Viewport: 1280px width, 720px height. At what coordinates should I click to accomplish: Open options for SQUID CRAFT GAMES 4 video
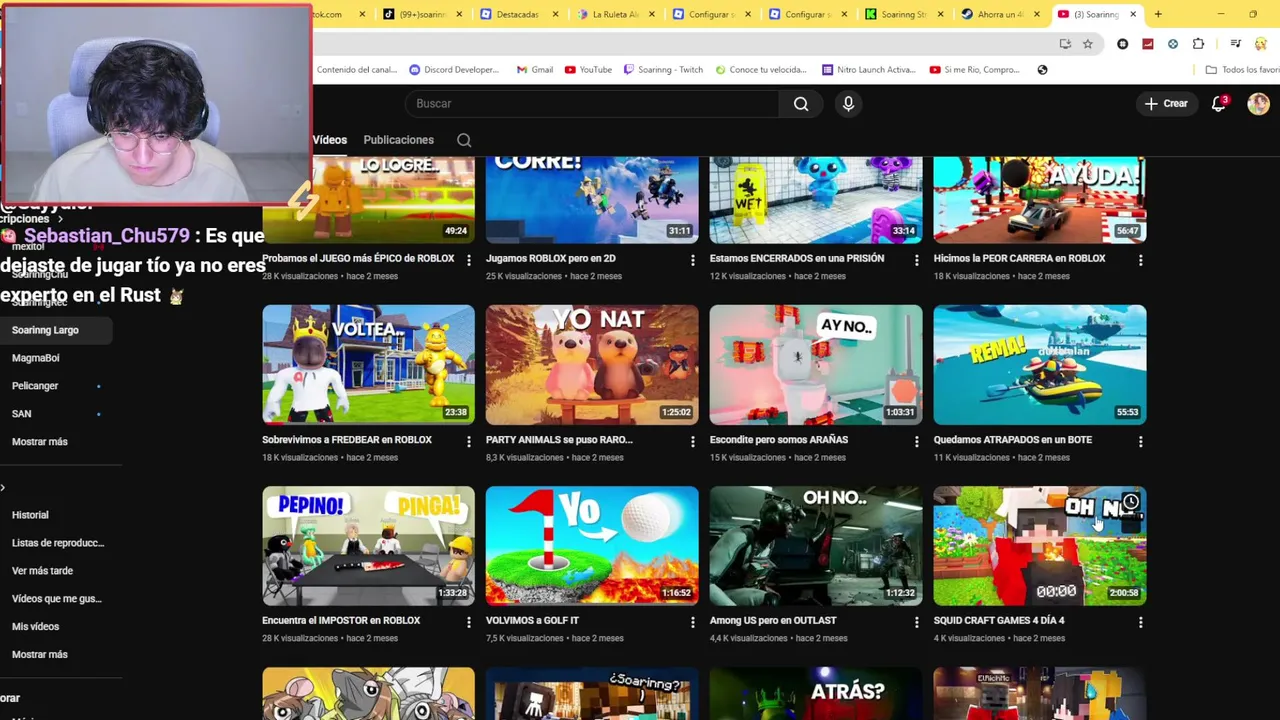point(1141,622)
